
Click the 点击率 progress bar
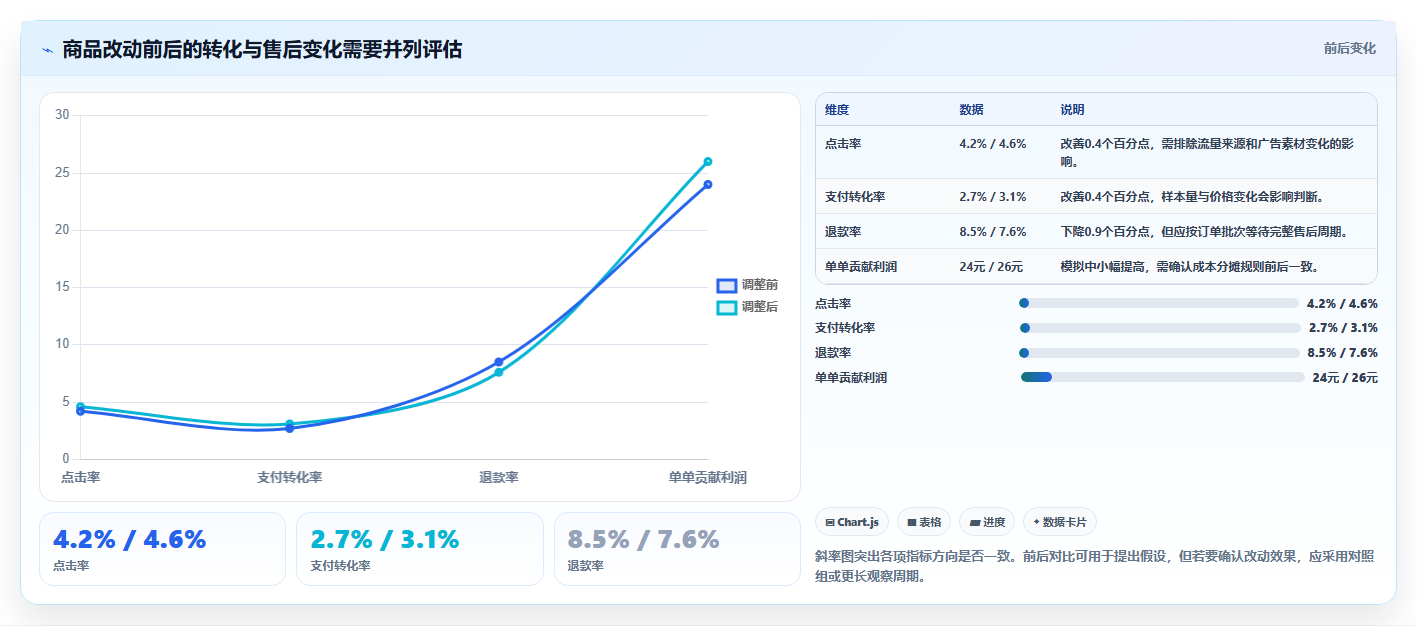1158,303
